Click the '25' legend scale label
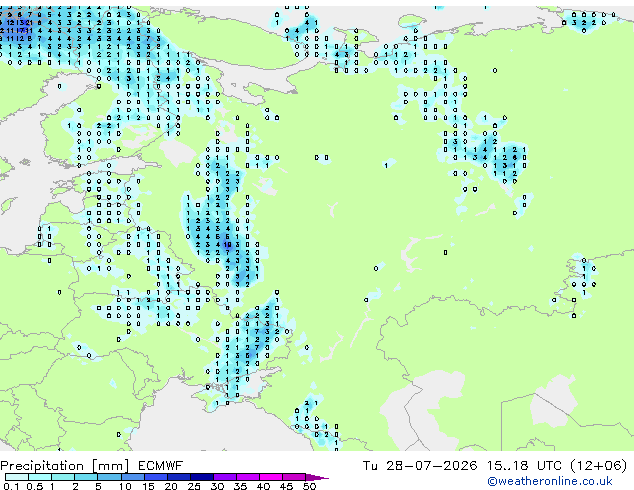The width and height of the screenshot is (634, 490). (194, 486)
